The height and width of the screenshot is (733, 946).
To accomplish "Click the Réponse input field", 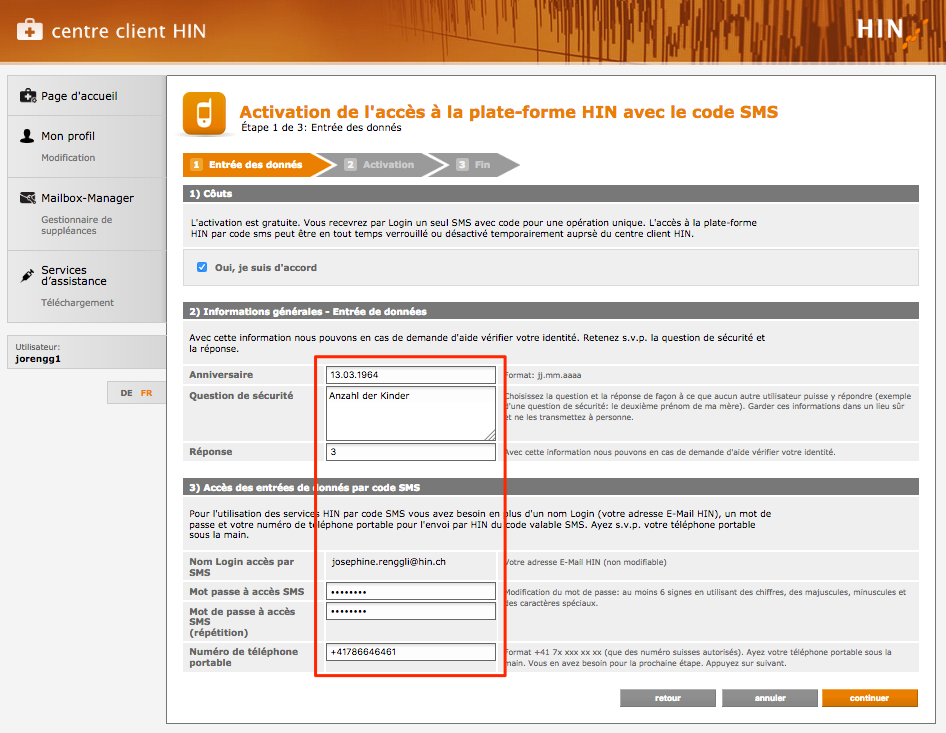I will pos(411,452).
